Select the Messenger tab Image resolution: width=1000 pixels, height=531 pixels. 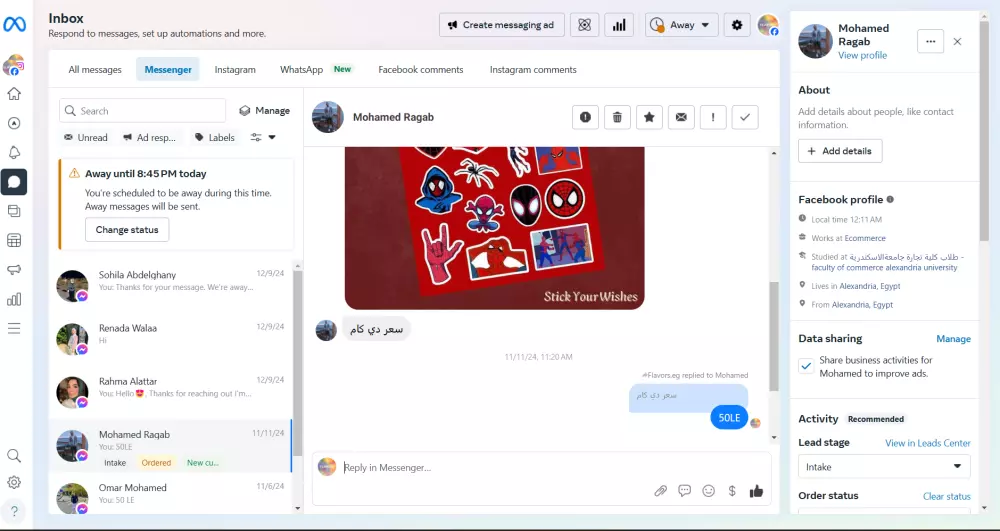168,69
